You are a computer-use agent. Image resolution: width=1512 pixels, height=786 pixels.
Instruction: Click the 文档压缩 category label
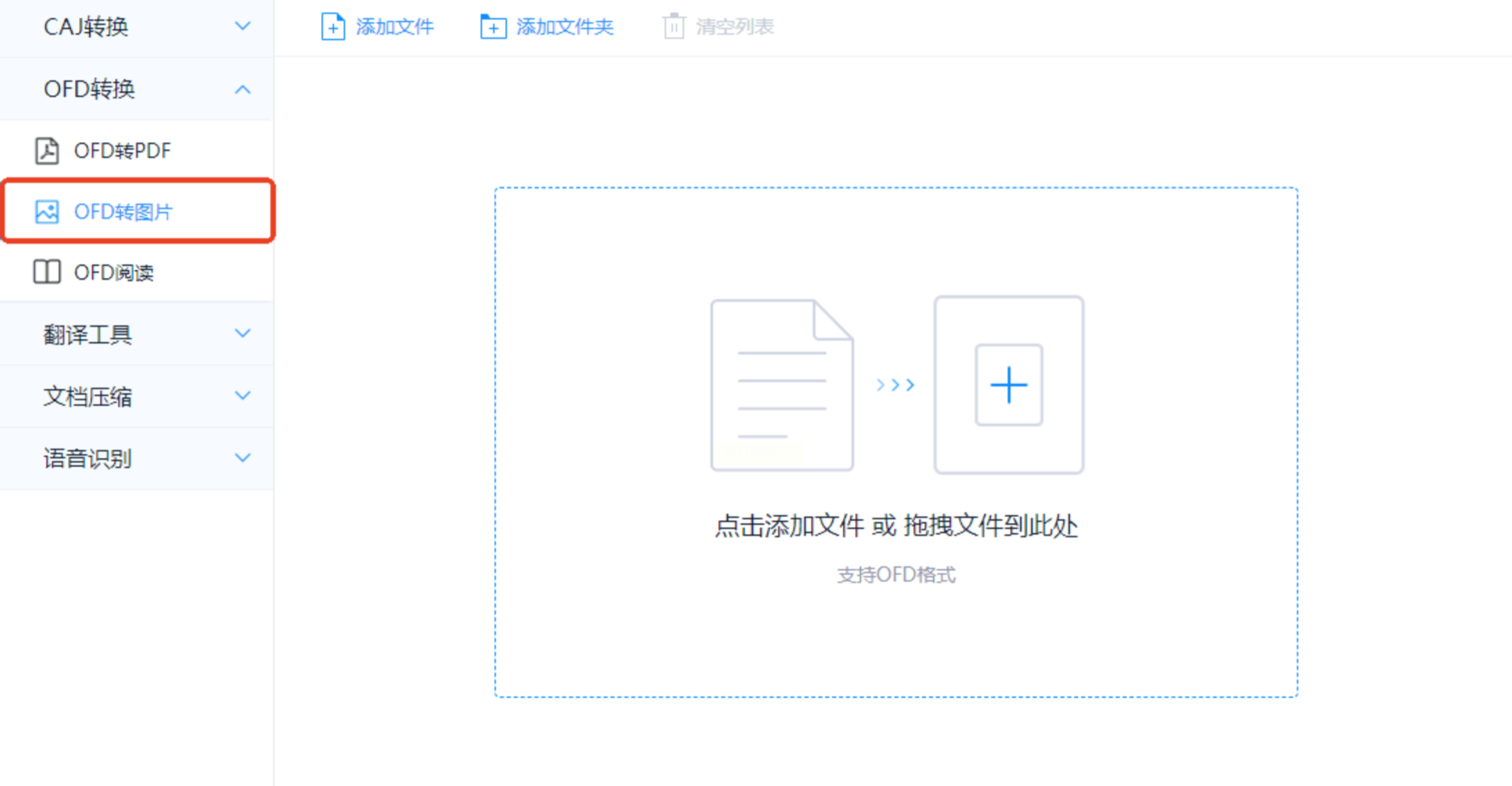[88, 396]
